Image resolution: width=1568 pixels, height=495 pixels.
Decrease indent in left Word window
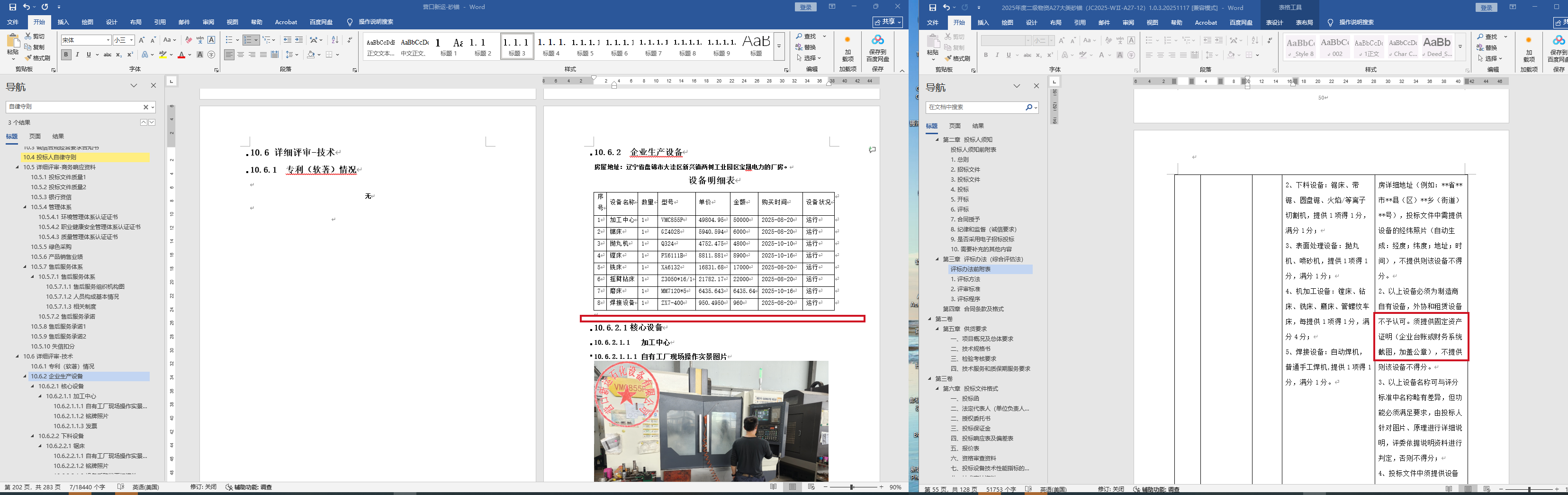[x=287, y=40]
